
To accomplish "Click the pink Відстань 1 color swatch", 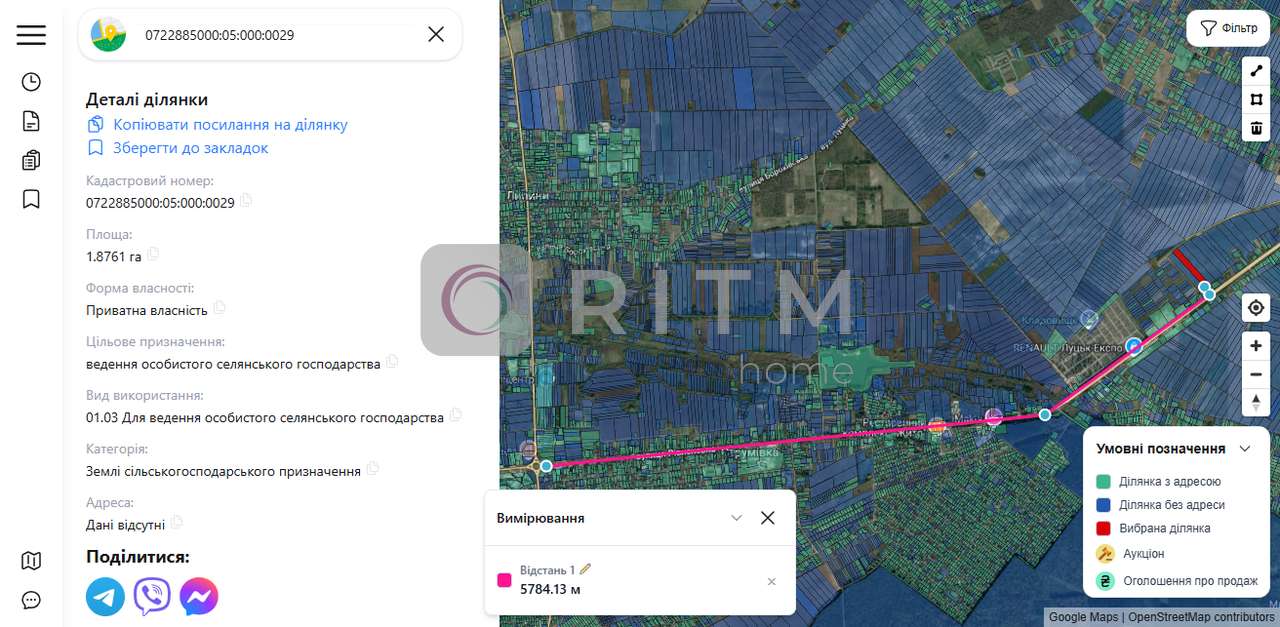I will [x=504, y=580].
